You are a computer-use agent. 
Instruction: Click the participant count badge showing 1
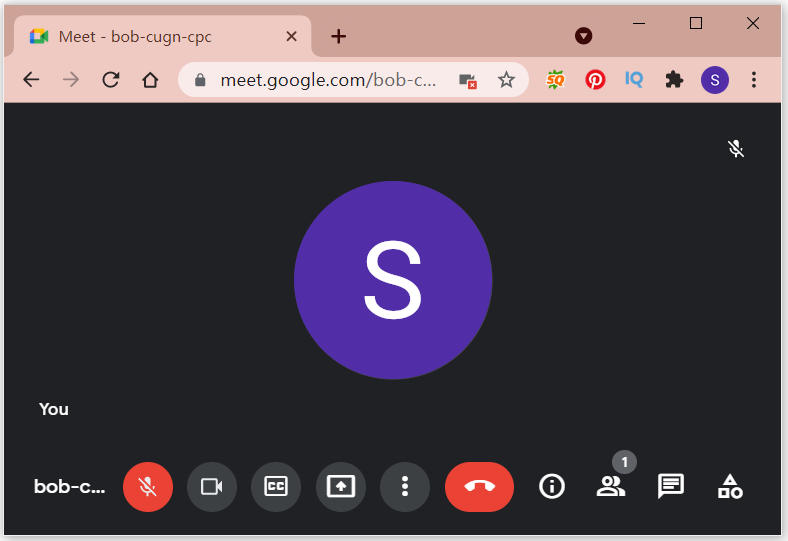[x=624, y=462]
